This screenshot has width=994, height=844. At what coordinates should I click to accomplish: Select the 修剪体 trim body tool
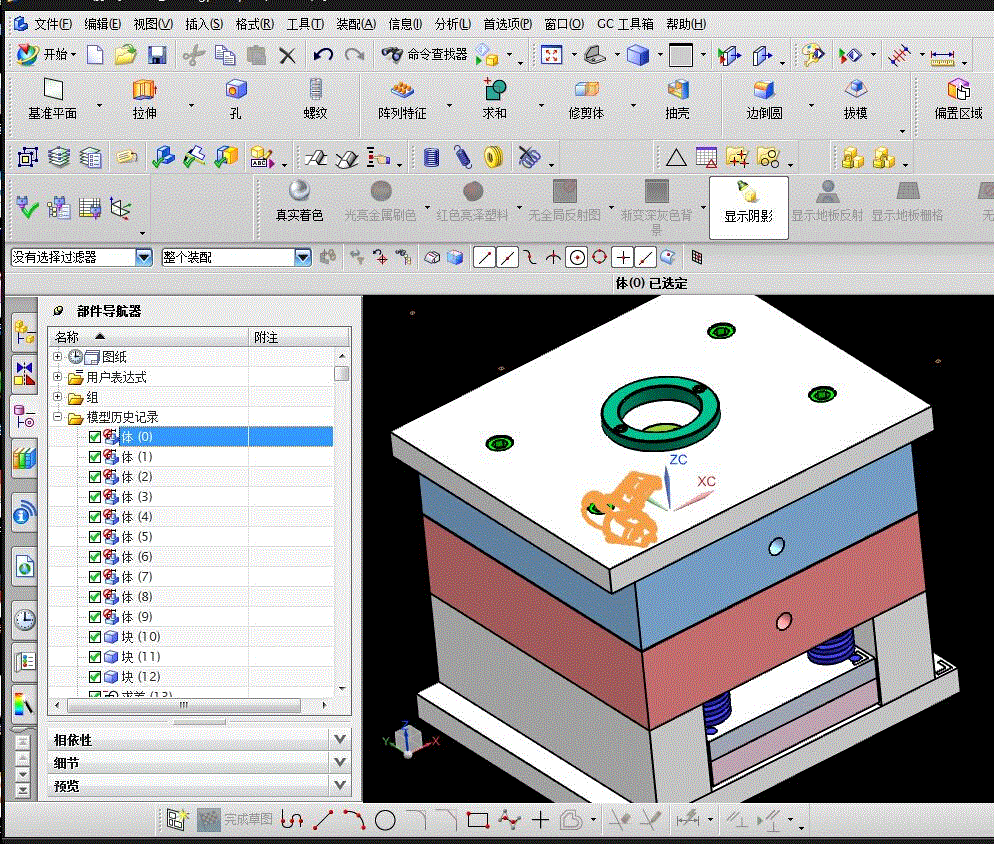tap(586, 100)
